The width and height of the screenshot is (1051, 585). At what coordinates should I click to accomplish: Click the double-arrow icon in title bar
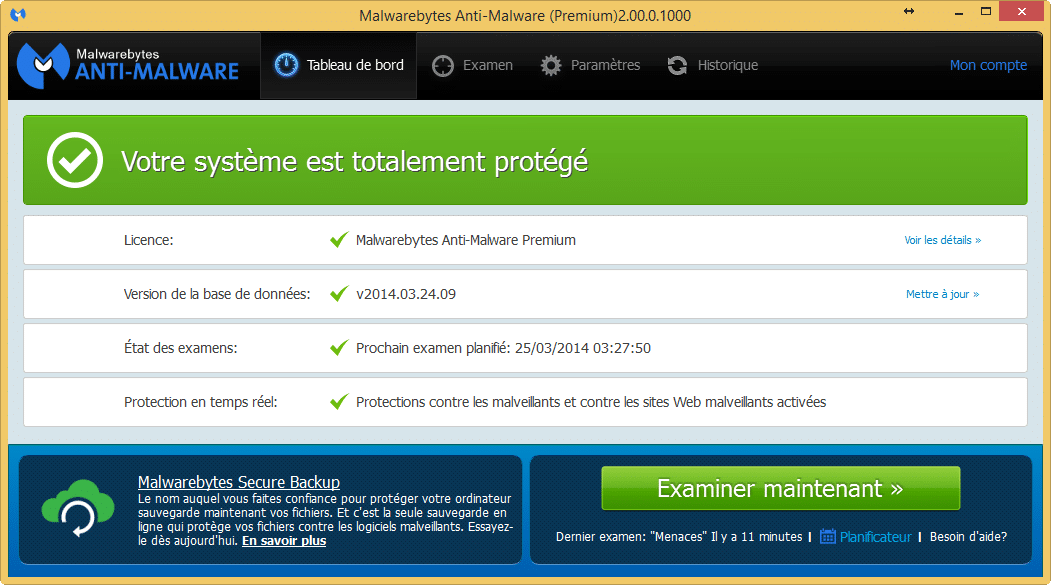click(909, 11)
